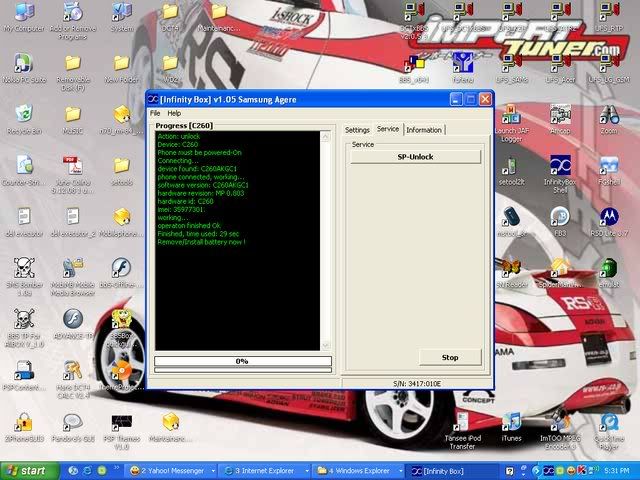Viewport: 640px width, 480px height.
Task: Open the InfinityBox Shell shortcut
Action: pos(560,175)
